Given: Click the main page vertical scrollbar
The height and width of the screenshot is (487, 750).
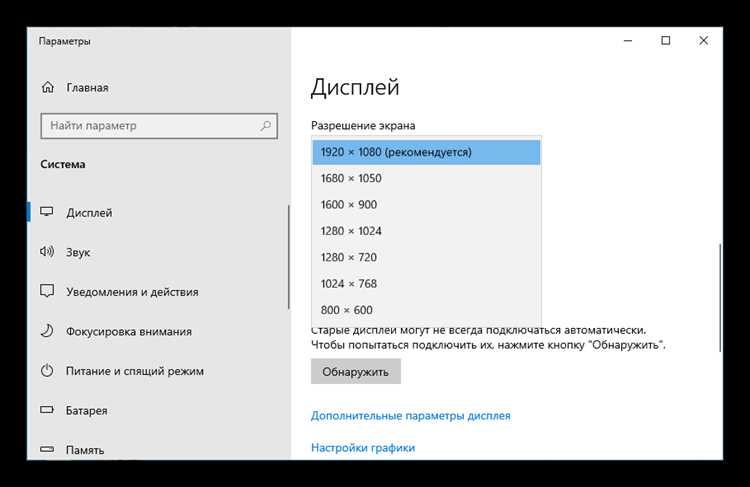Looking at the screenshot, I should [x=720, y=298].
